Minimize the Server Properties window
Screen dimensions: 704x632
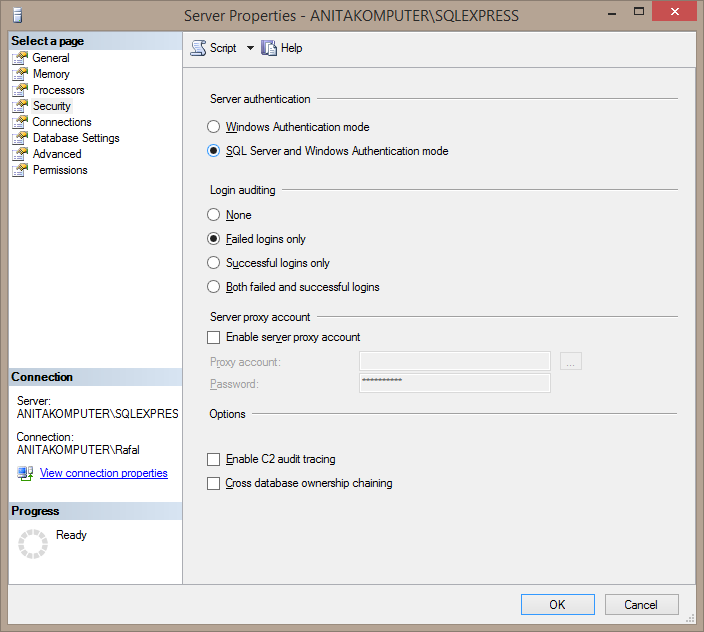click(612, 13)
